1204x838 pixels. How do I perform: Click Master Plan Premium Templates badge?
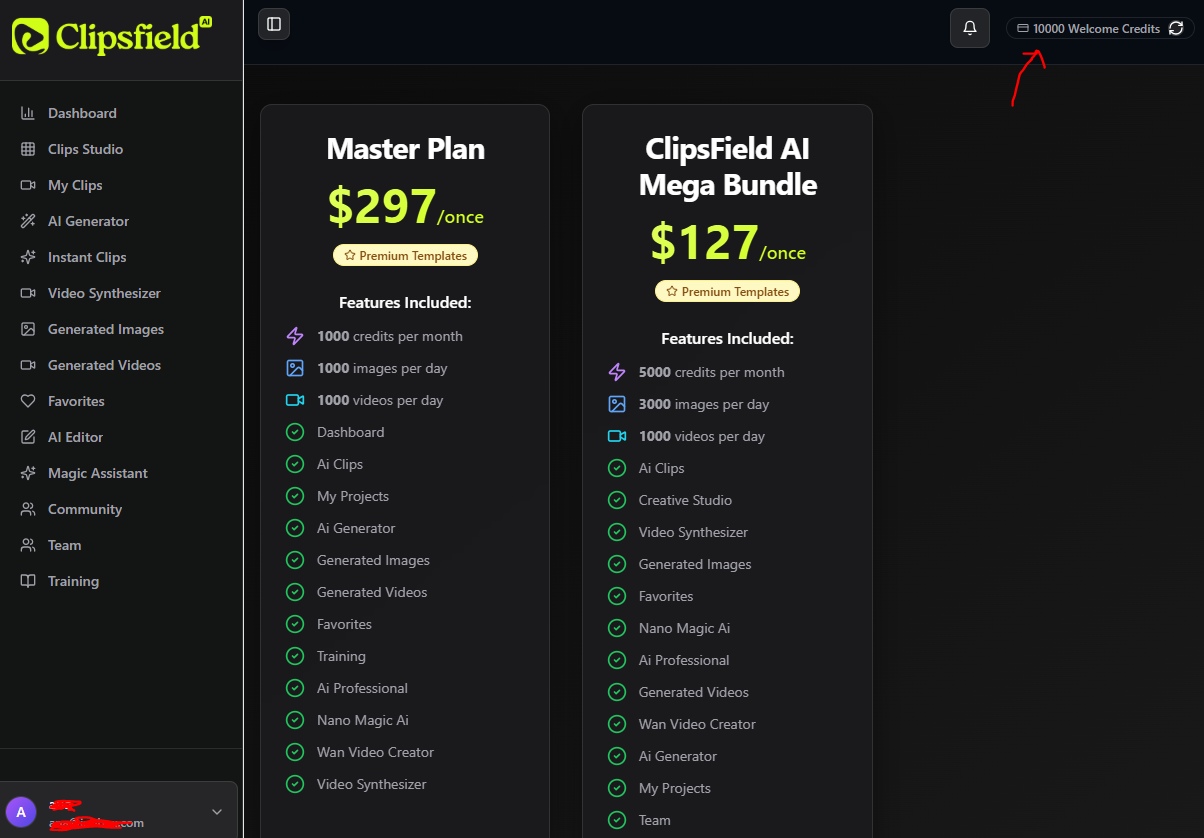point(406,256)
